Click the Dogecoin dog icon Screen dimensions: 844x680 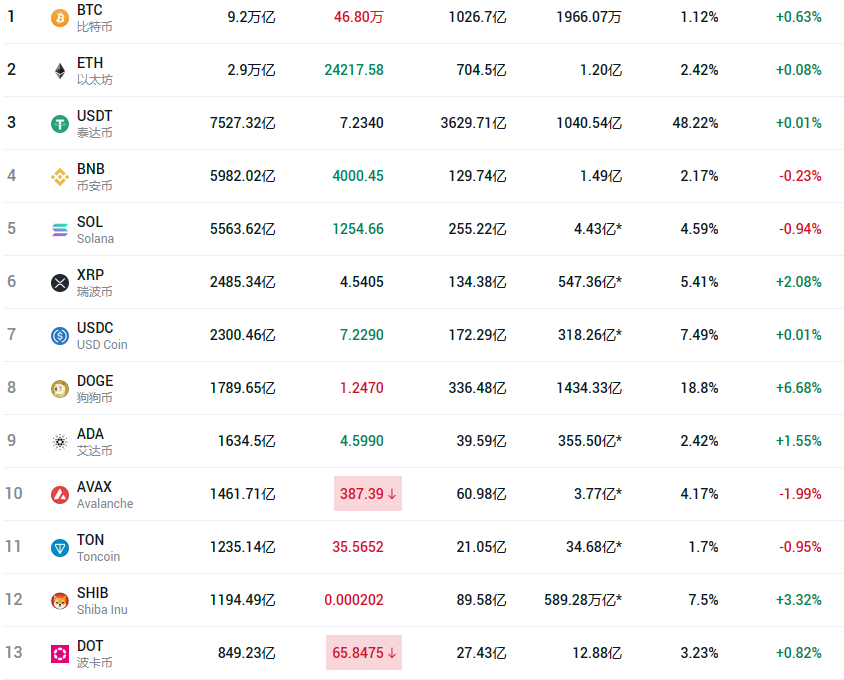(x=60, y=388)
